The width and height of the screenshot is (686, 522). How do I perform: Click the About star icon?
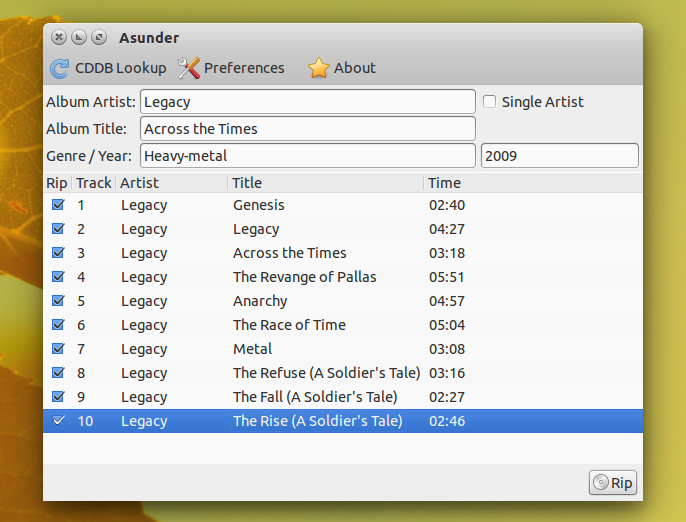(318, 68)
